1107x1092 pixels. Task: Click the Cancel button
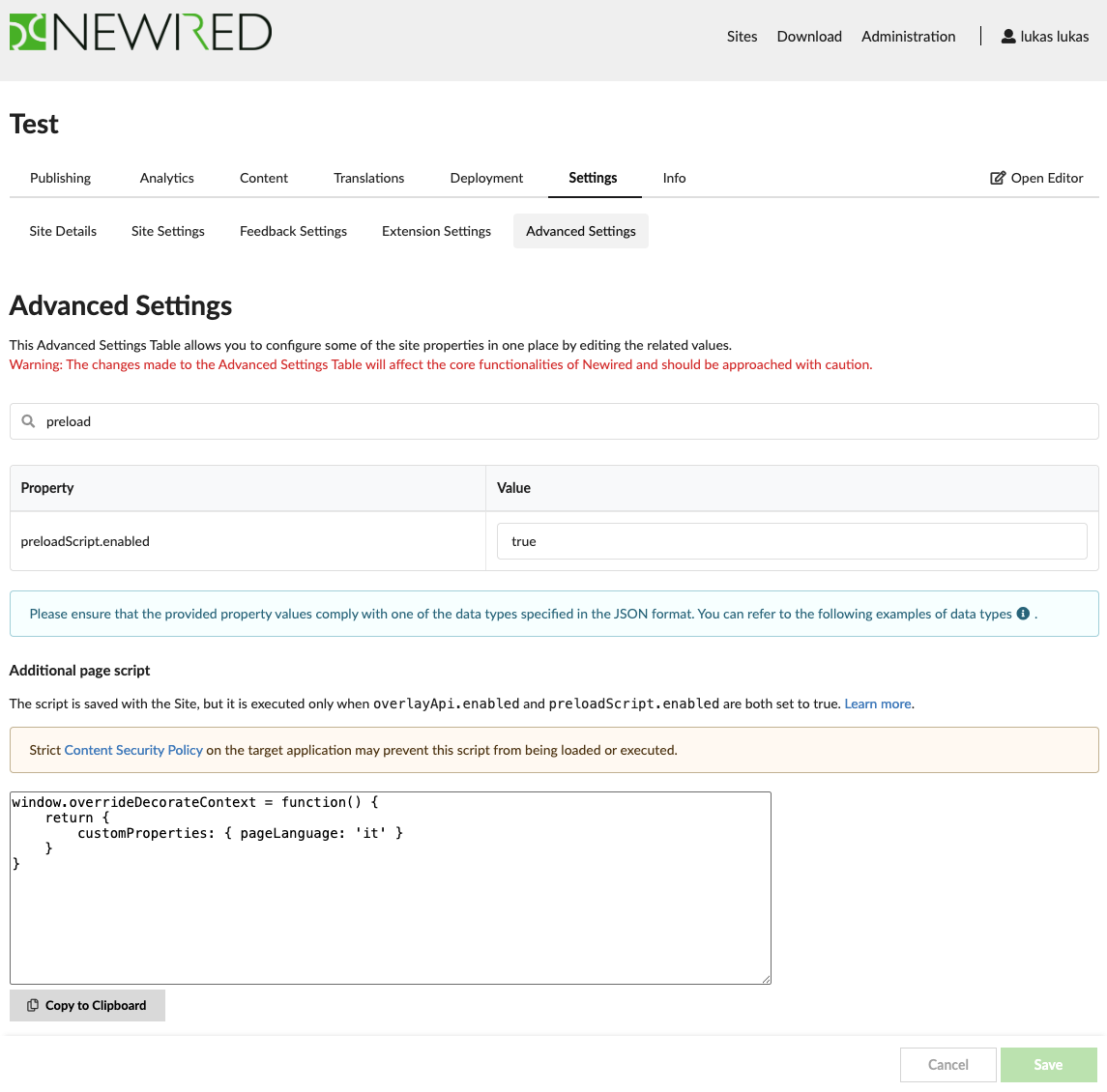pos(947,1065)
